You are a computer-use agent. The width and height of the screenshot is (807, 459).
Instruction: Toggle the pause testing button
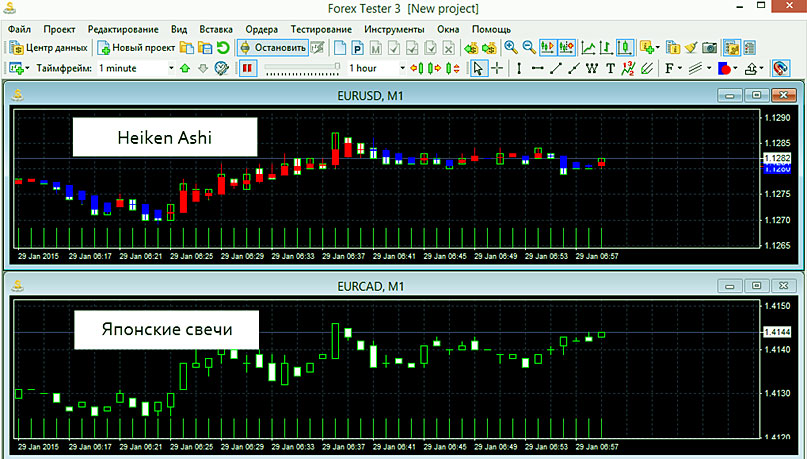[x=247, y=68]
